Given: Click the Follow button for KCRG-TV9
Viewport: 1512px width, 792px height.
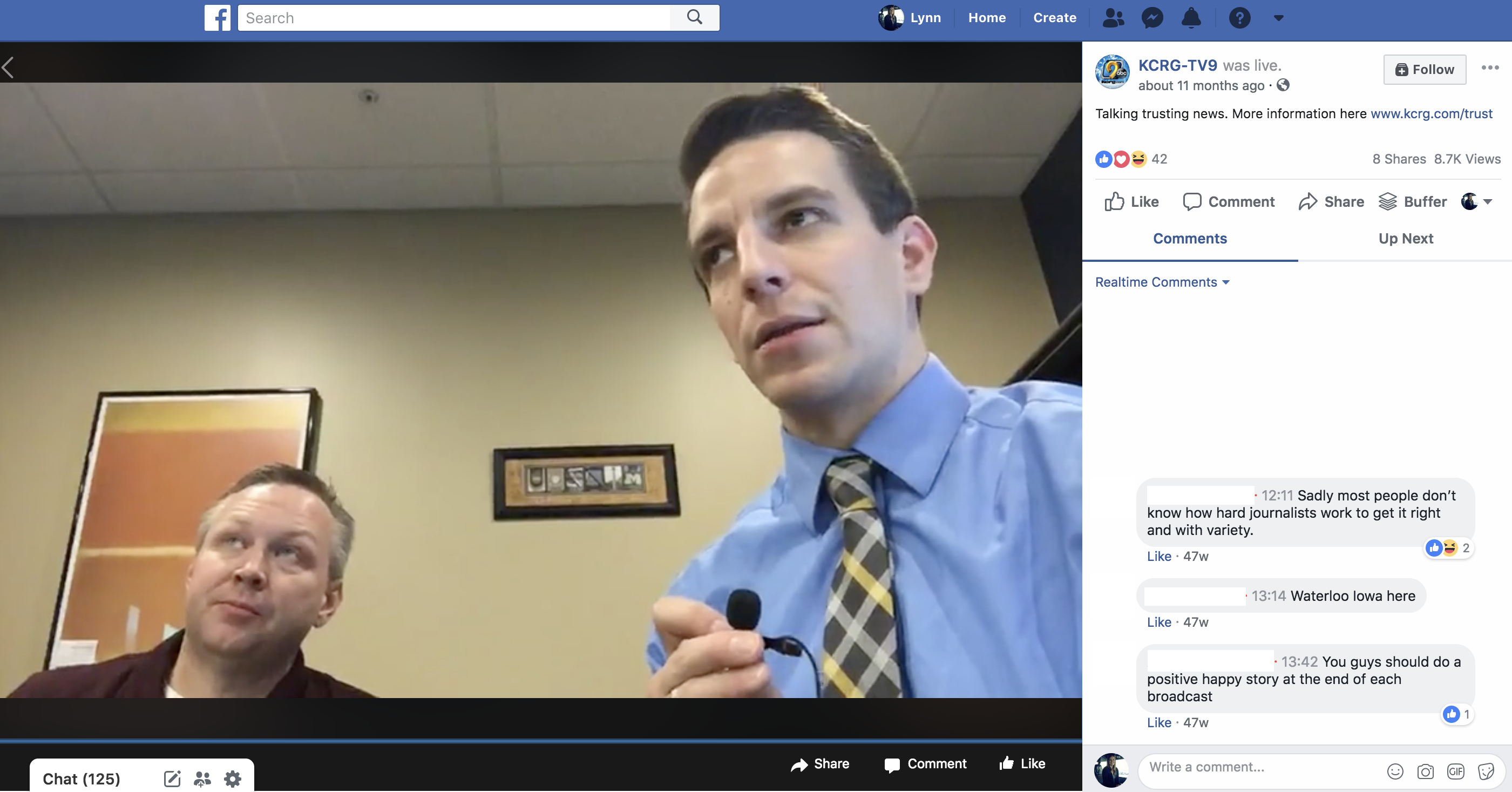Looking at the screenshot, I should (1425, 69).
